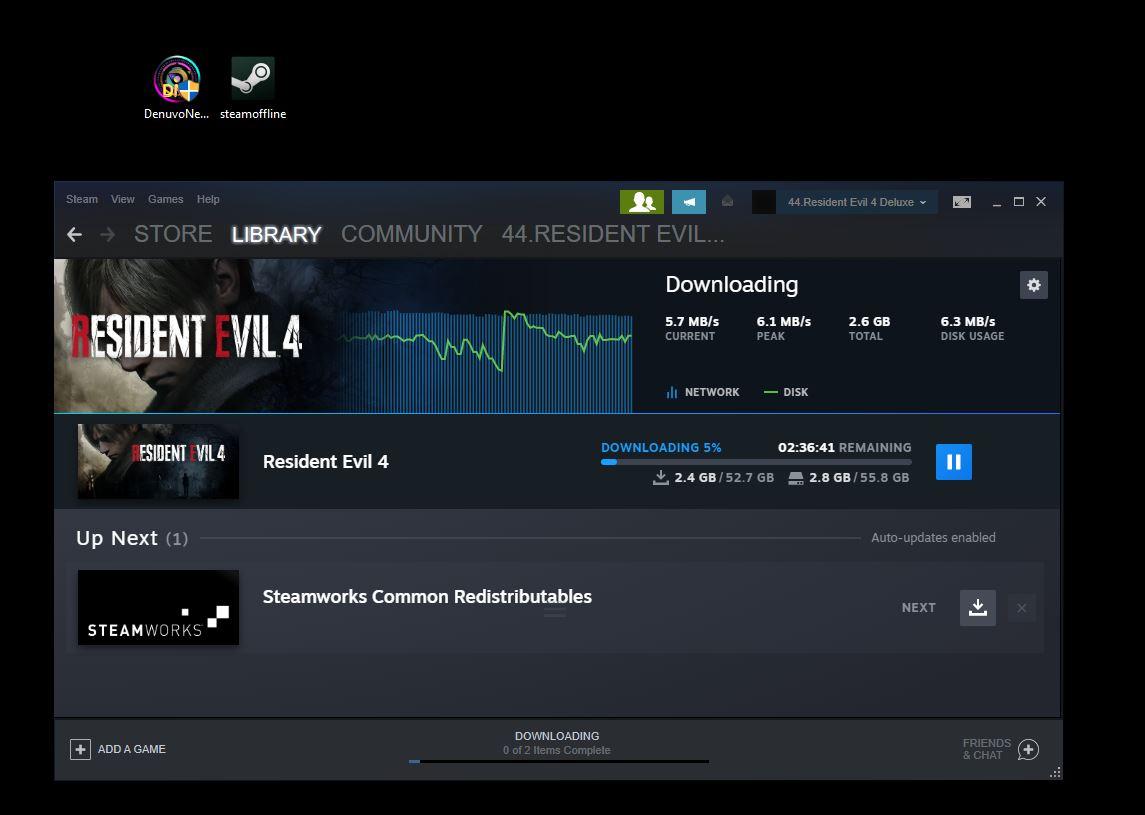Switch to the STORE tab

173,234
